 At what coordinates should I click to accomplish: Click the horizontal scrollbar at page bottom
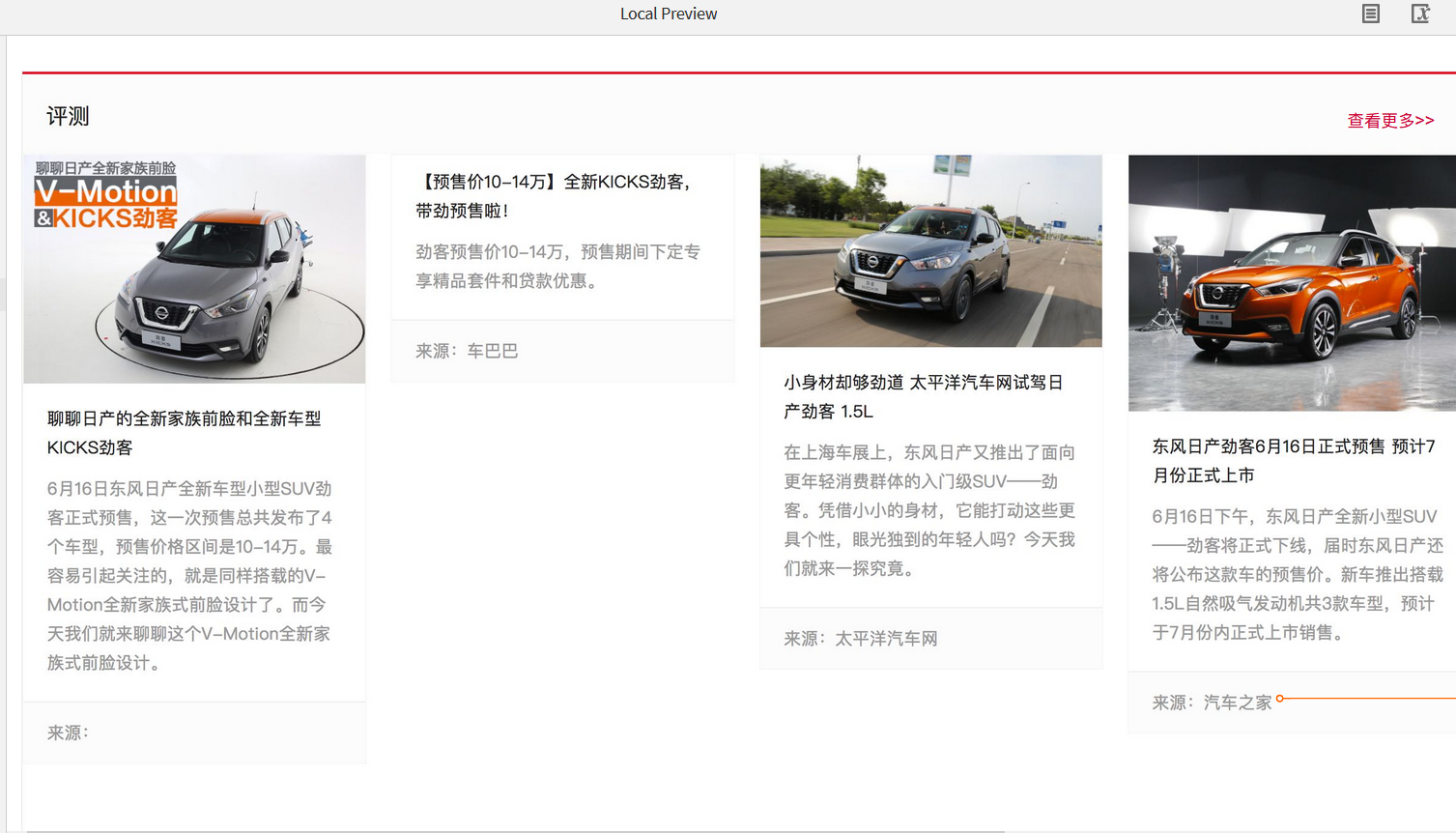(x=516, y=830)
